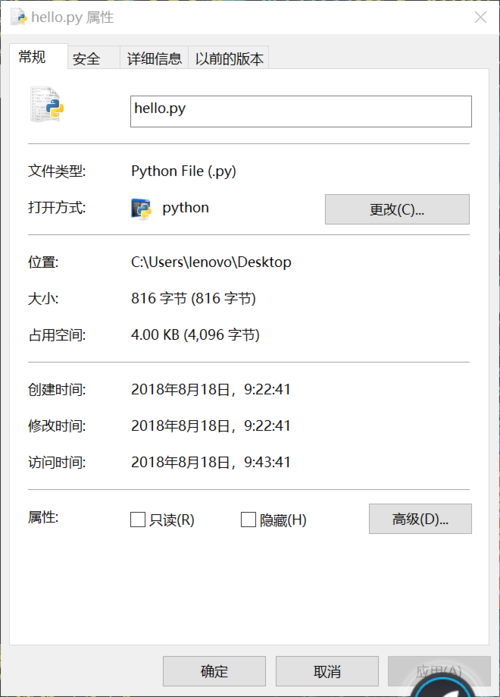Click the python launcher icon beside 打开方式
The width and height of the screenshot is (500, 697).
[x=141, y=208]
